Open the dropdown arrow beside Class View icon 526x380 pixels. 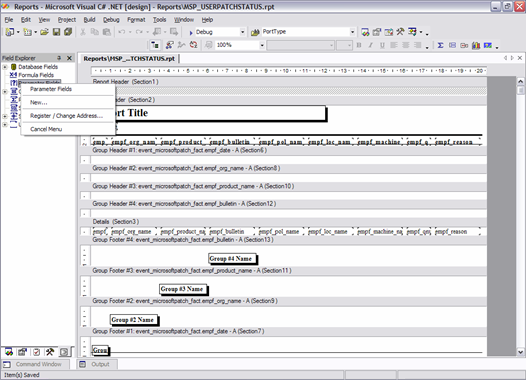pyautogui.click(x=421, y=32)
